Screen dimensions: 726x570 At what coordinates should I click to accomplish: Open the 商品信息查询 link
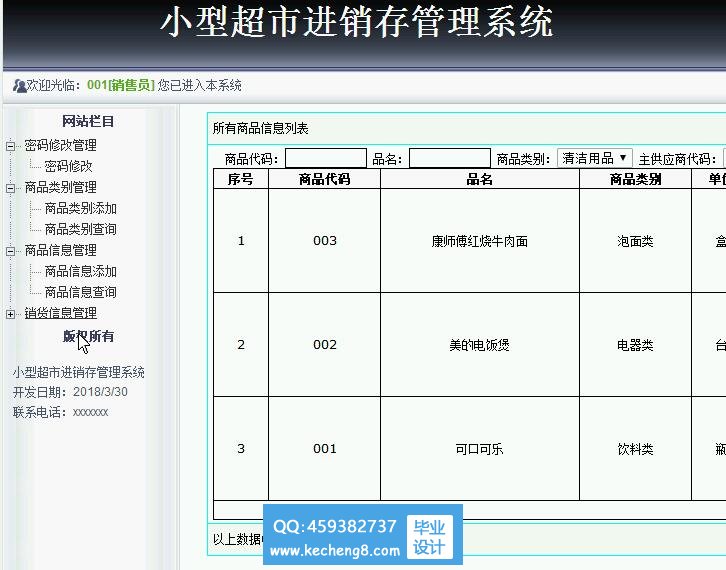tap(81, 292)
